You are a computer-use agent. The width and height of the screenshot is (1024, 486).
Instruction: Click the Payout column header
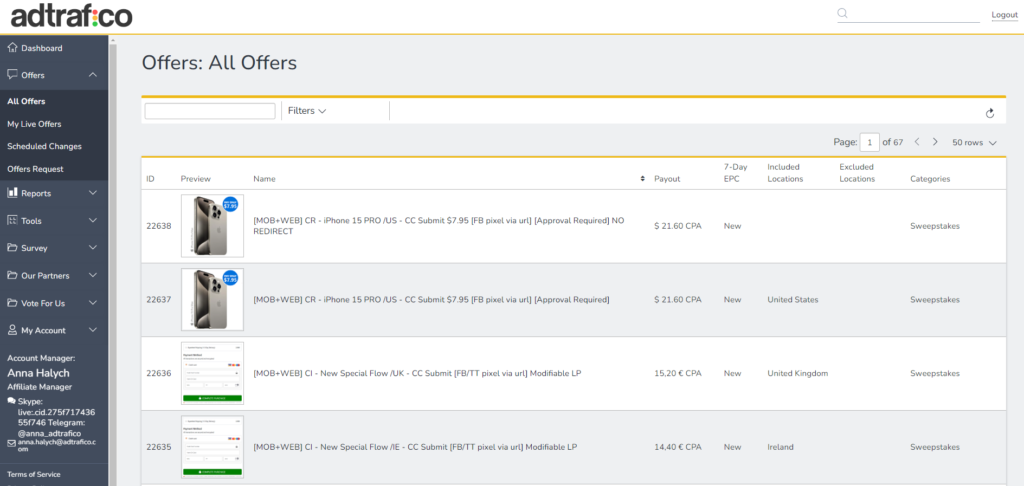pyautogui.click(x=667, y=179)
